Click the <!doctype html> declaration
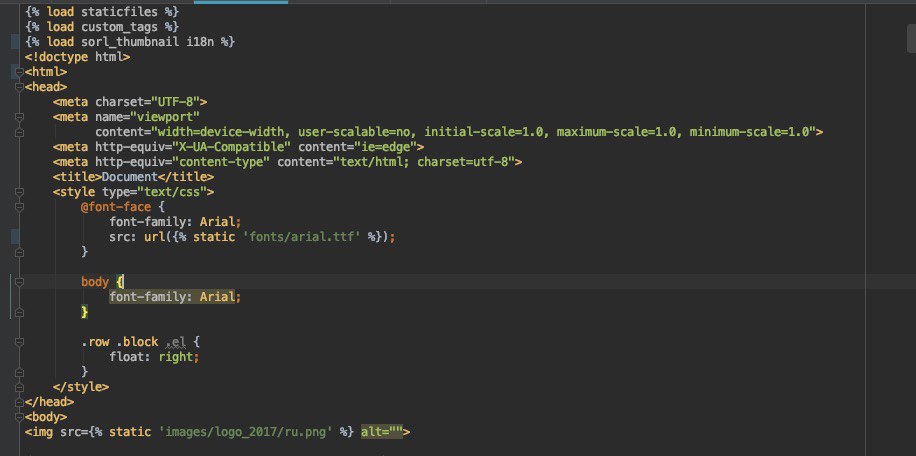 tap(78, 57)
